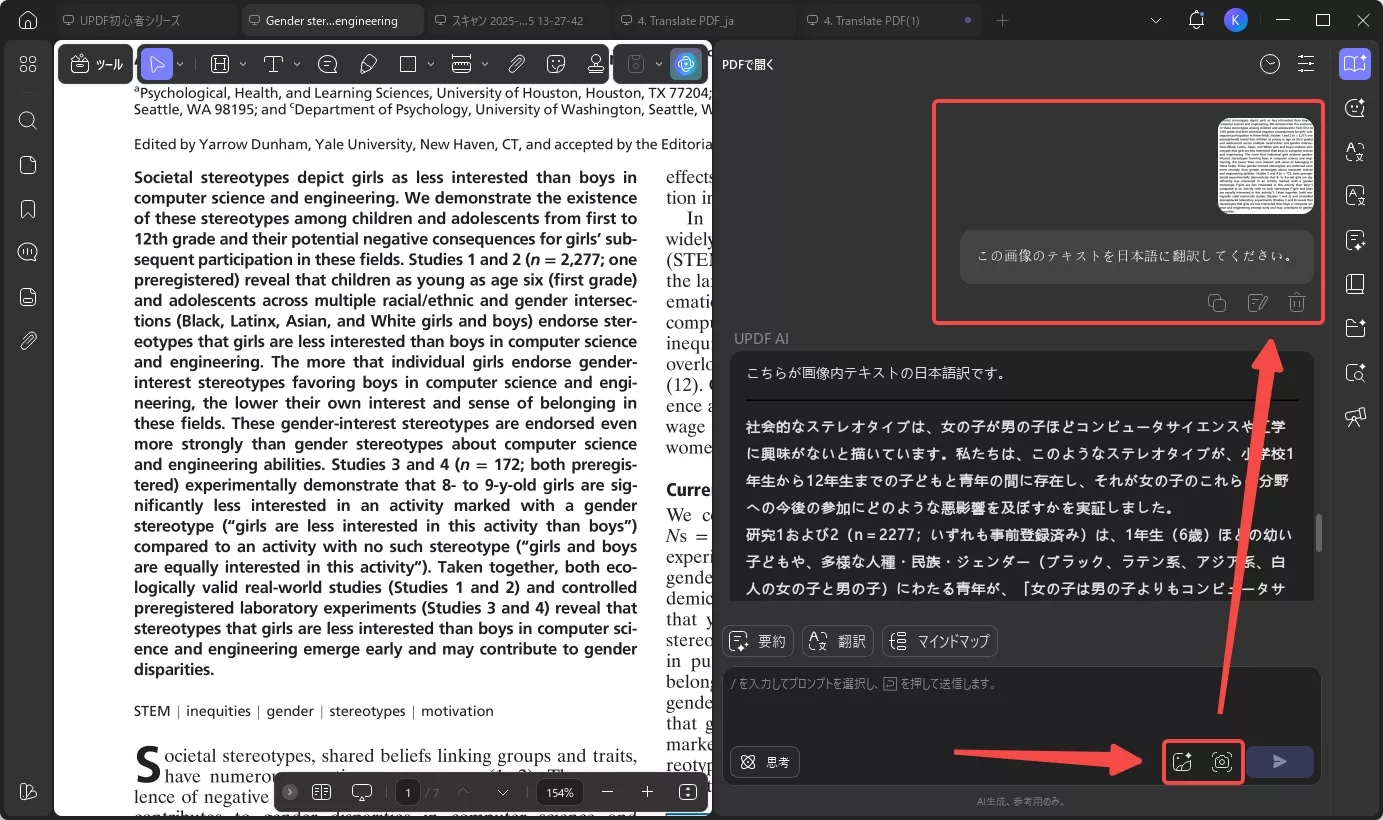Open the comments panel from the left sidebar

pos(27,252)
